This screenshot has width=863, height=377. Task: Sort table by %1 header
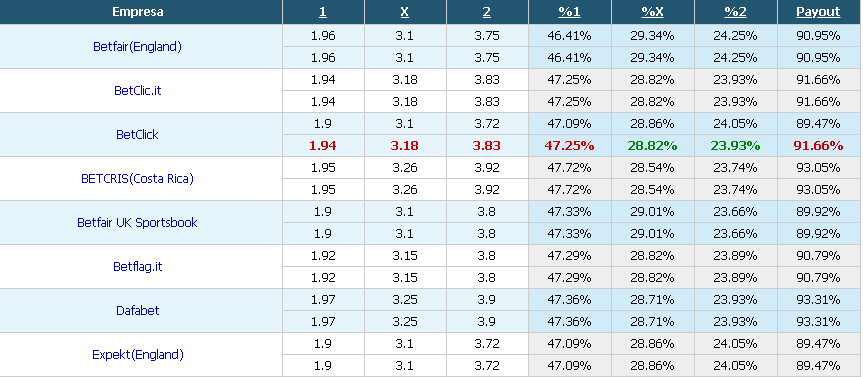click(x=569, y=12)
